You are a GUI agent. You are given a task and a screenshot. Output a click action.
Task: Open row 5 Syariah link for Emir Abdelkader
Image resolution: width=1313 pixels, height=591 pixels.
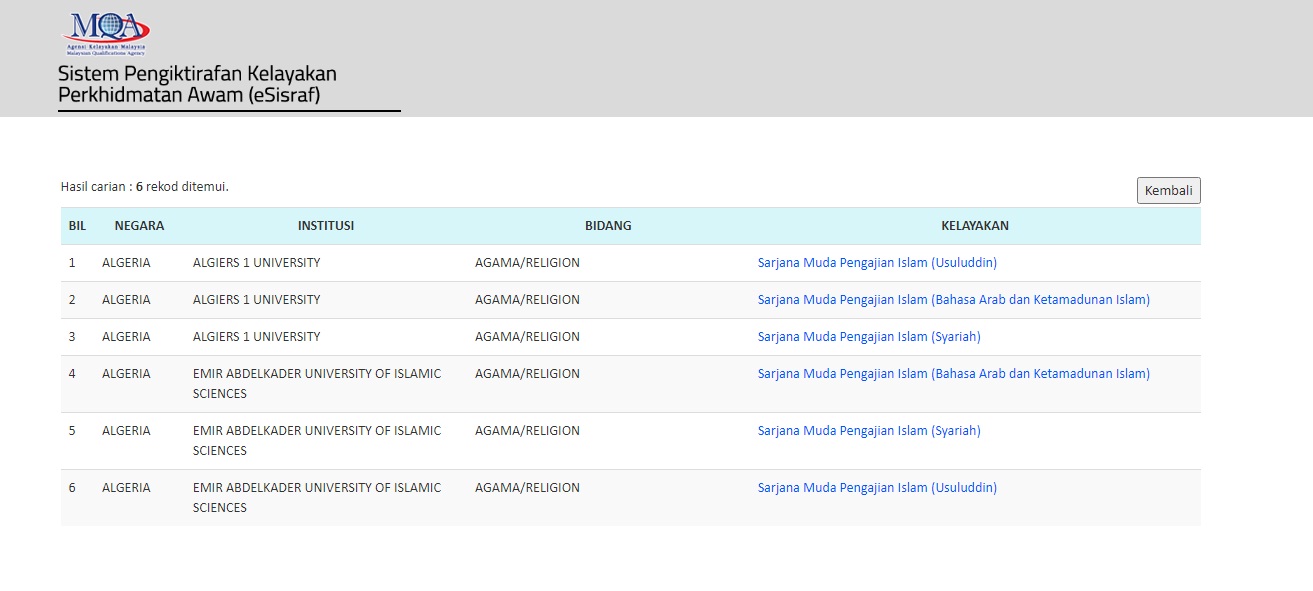868,431
